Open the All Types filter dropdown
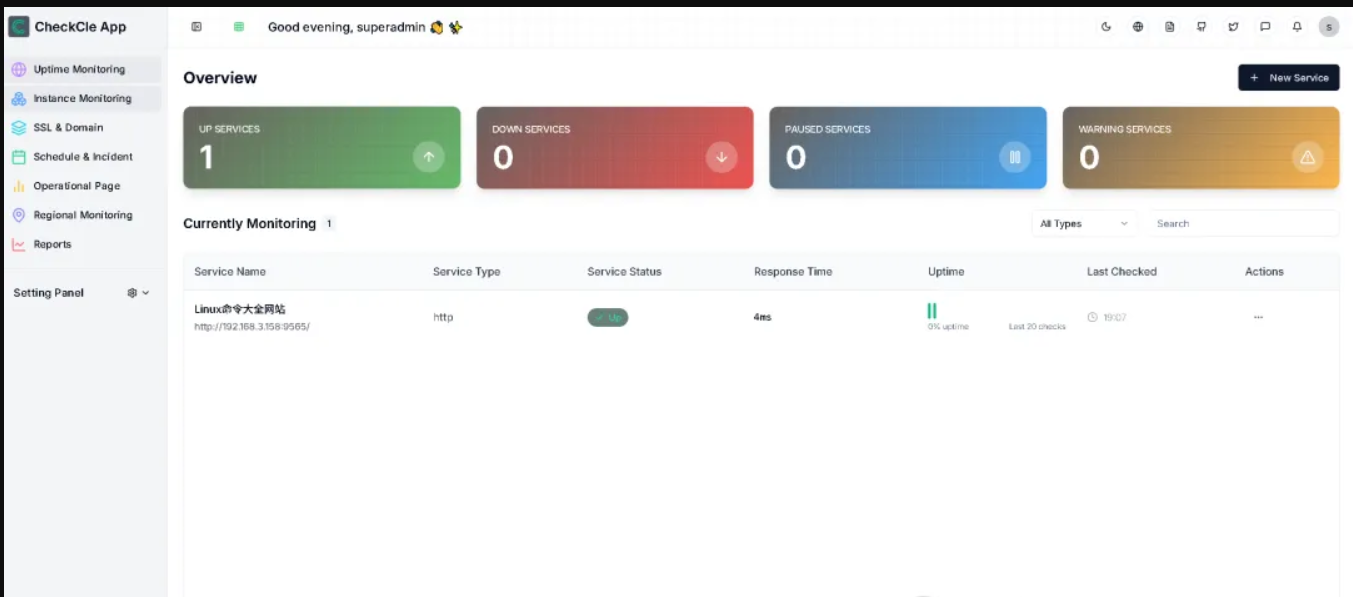This screenshot has height=597, width=1353. [1084, 224]
